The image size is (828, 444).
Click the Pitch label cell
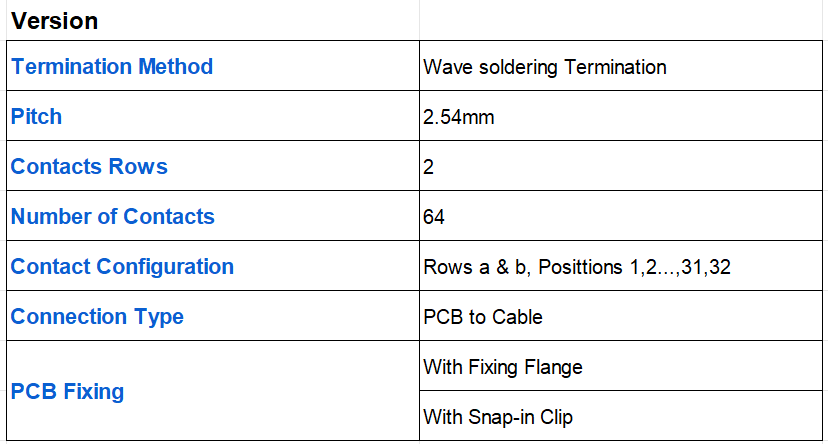tap(213, 116)
